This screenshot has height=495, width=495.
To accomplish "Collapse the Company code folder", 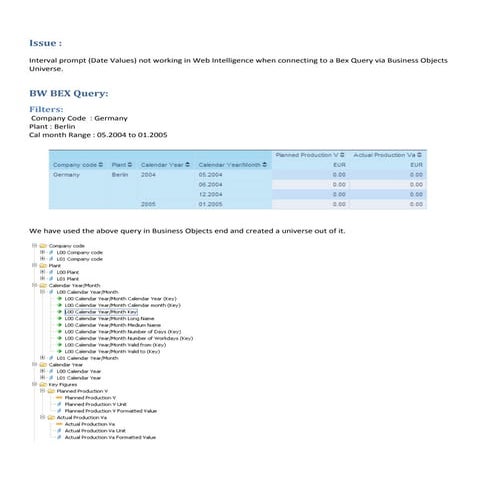I will tap(34, 246).
